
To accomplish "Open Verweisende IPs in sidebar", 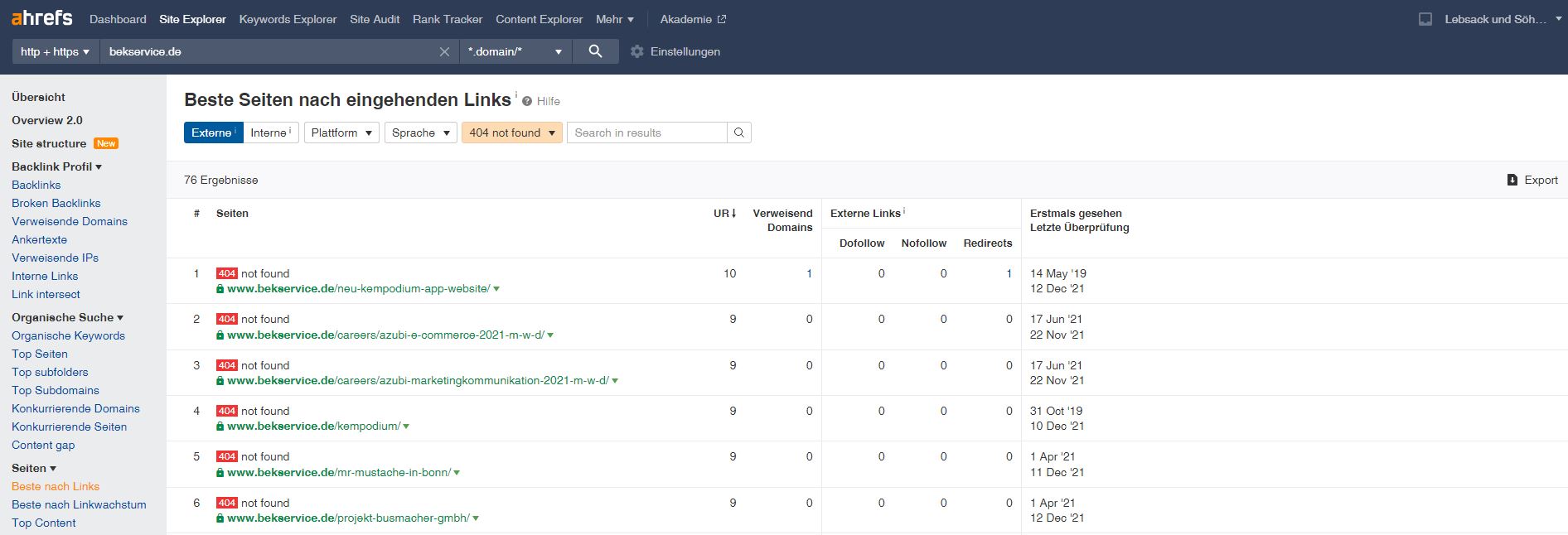I will [x=55, y=258].
